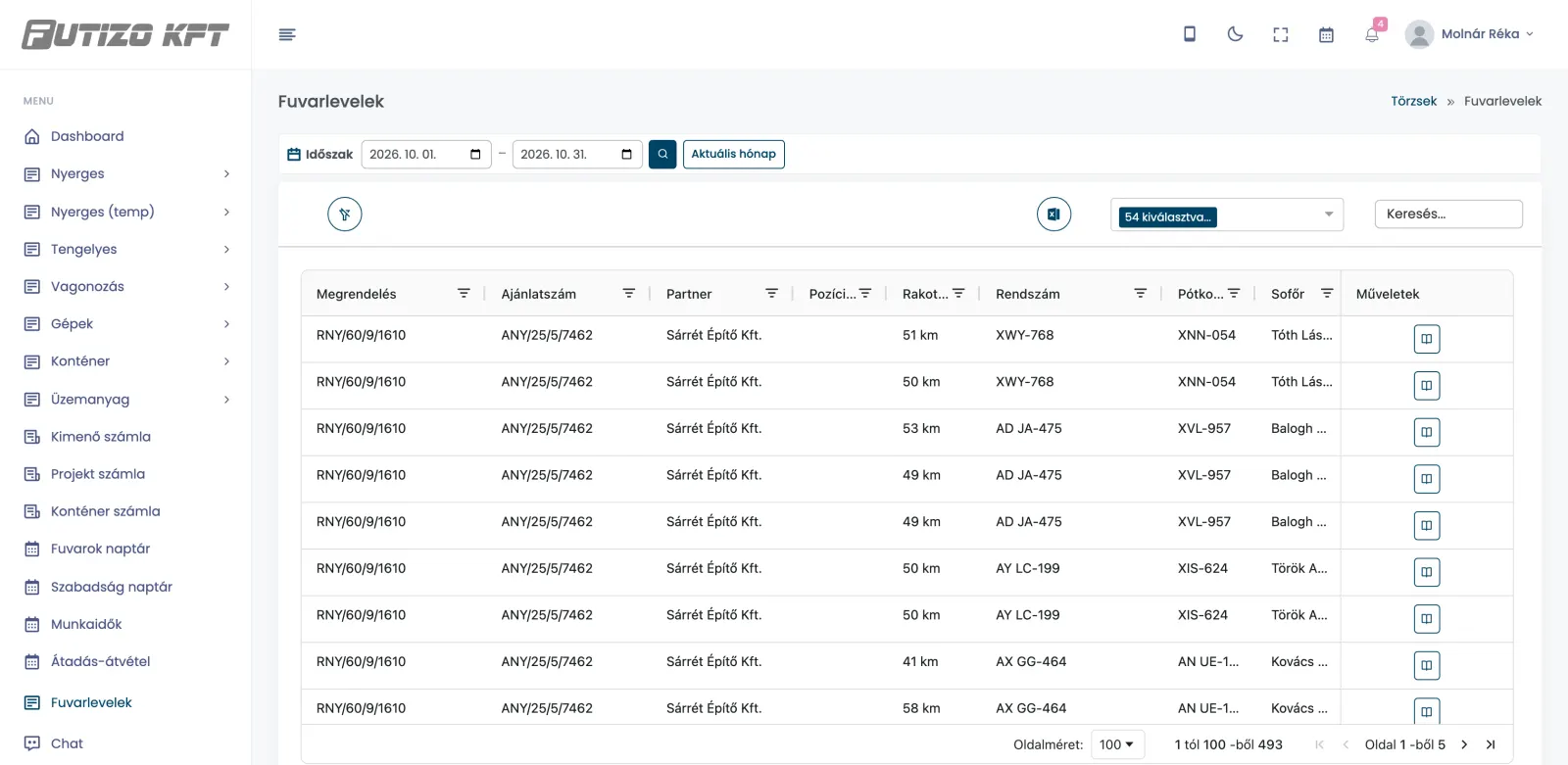
Task: Click the clear filters funnel icon
Action: 345,215
